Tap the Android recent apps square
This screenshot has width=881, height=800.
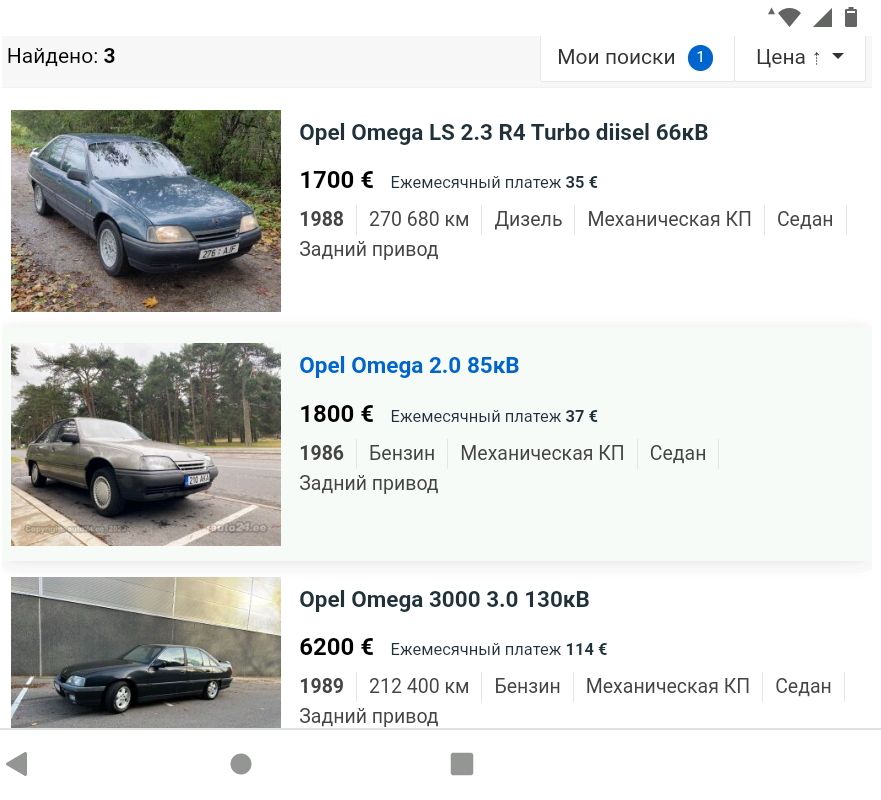click(462, 763)
